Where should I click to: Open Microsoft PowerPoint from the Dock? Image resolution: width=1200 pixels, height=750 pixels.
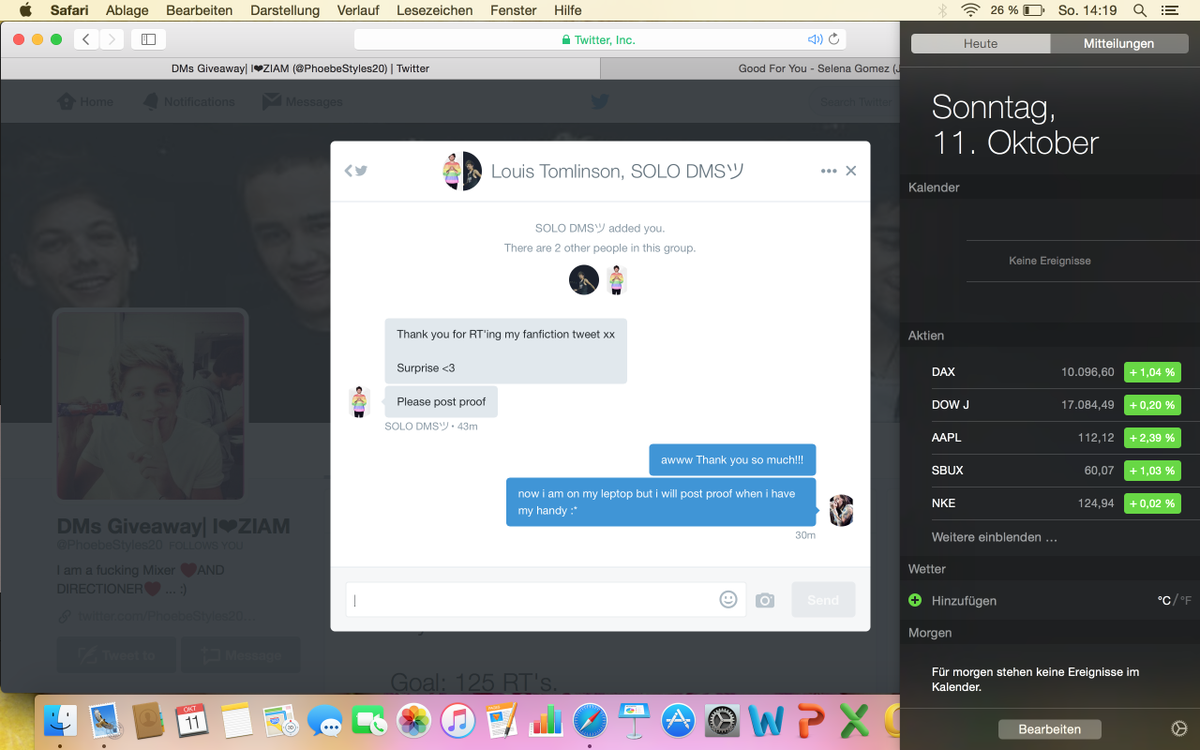[x=810, y=721]
